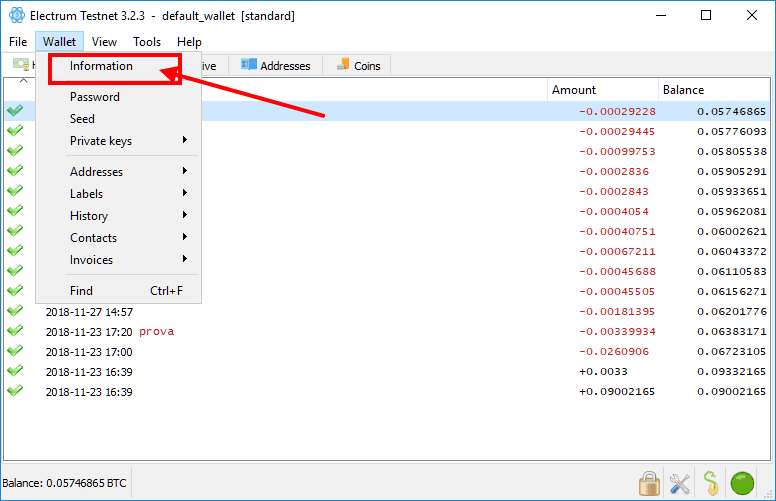Click amount -0.00181395

617,311
